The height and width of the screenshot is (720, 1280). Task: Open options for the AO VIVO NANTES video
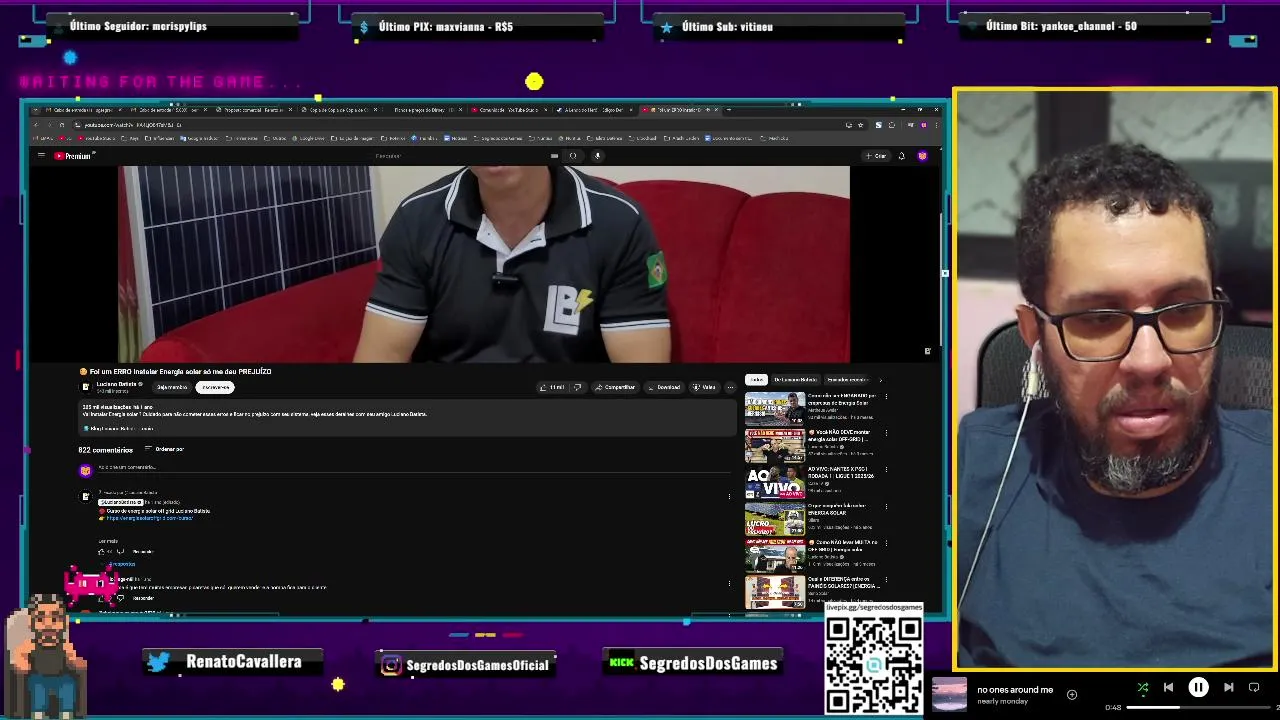pyautogui.click(x=886, y=470)
